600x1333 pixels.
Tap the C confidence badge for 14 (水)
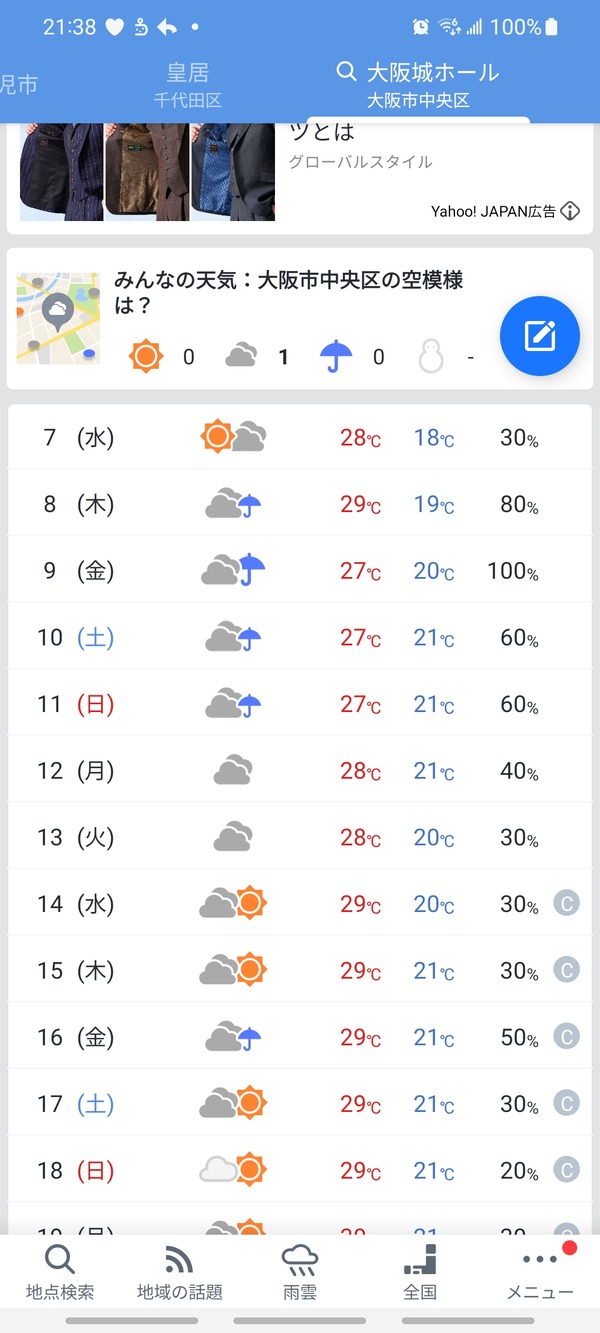pyautogui.click(x=566, y=904)
